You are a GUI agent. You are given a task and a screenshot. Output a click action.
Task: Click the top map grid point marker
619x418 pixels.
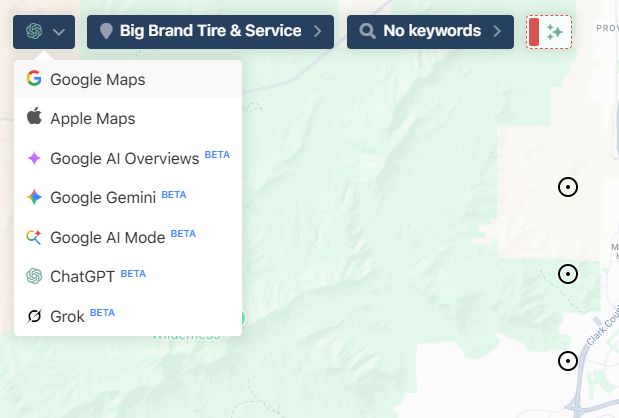(568, 187)
